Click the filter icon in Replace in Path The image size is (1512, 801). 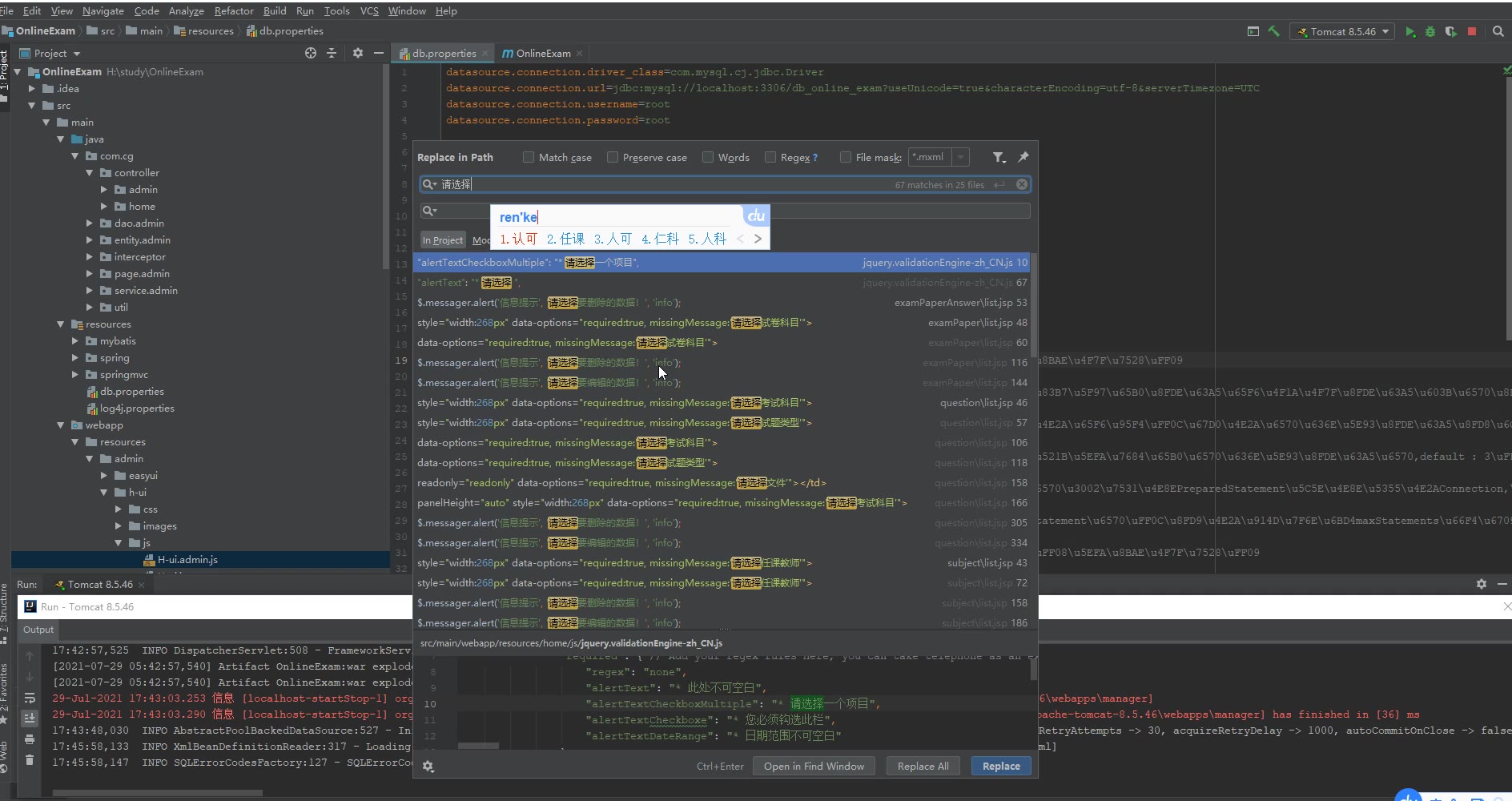pos(999,158)
